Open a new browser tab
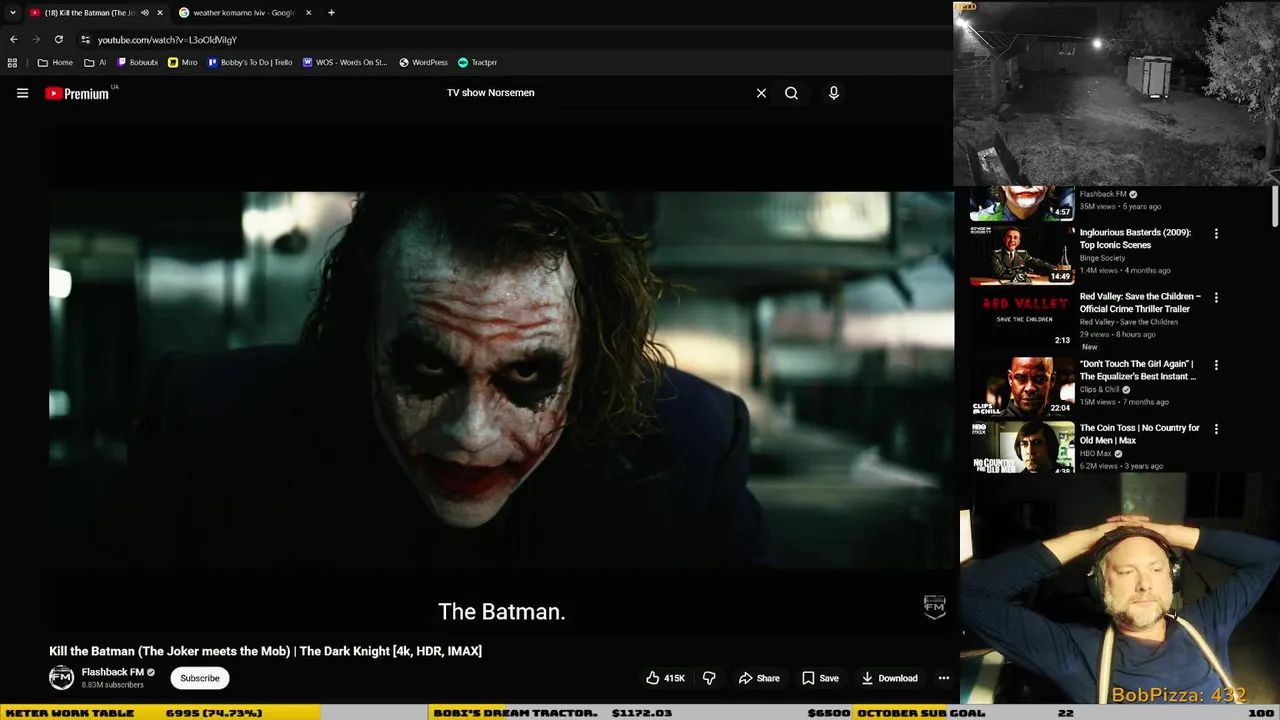The width and height of the screenshot is (1280, 720). (x=332, y=13)
